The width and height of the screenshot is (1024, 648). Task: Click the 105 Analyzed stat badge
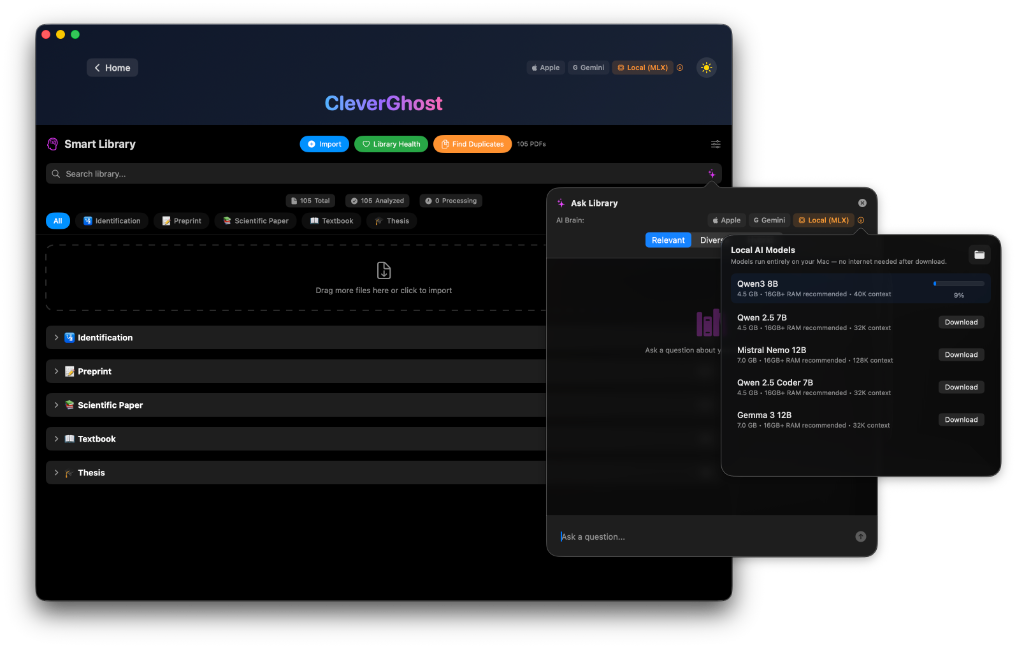click(x=377, y=201)
